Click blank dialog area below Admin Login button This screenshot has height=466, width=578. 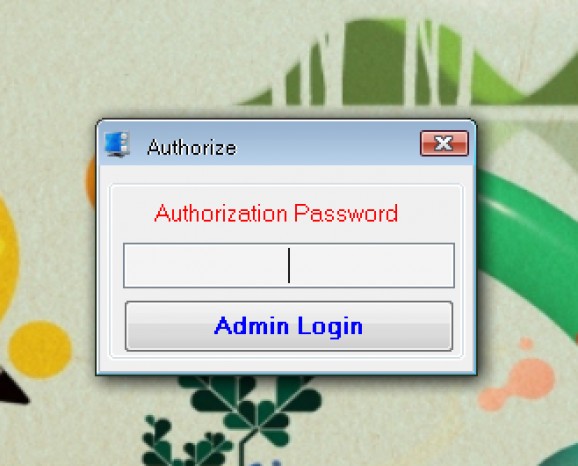pyautogui.click(x=286, y=365)
